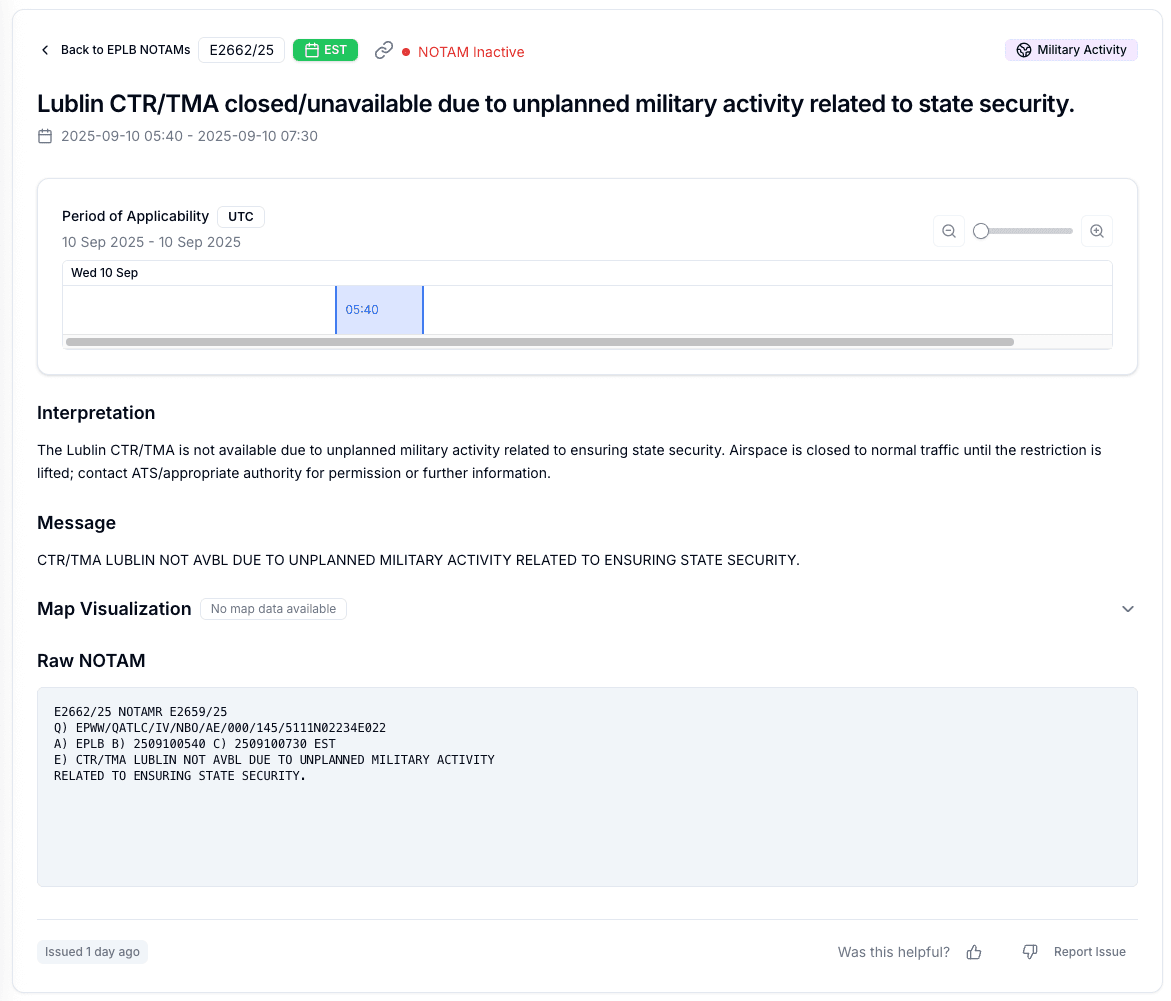Select the 05:40 timeline block

click(379, 310)
